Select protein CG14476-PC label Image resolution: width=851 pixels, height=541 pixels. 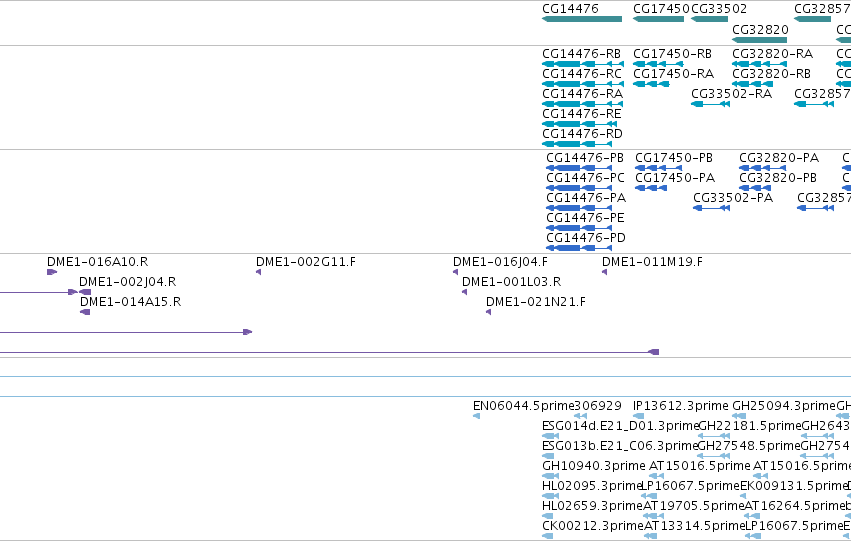pyautogui.click(x=586, y=178)
